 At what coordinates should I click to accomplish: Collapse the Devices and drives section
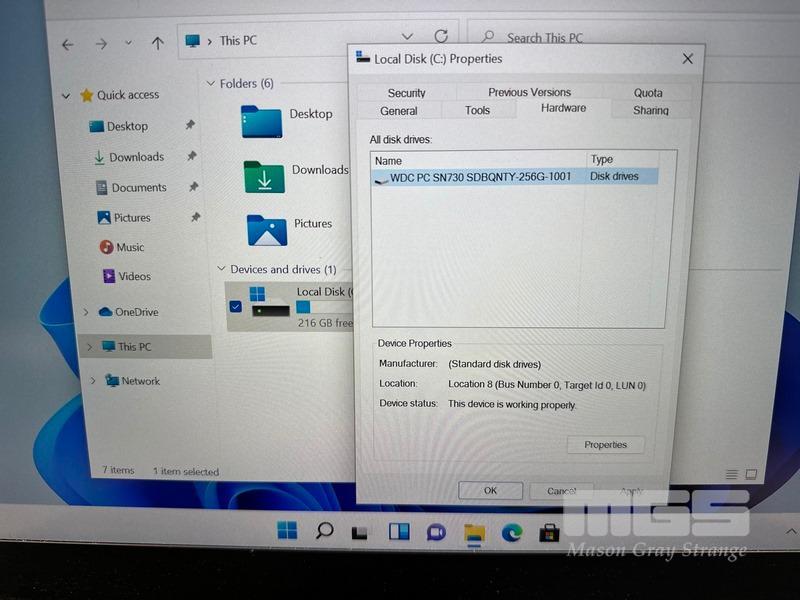(221, 270)
